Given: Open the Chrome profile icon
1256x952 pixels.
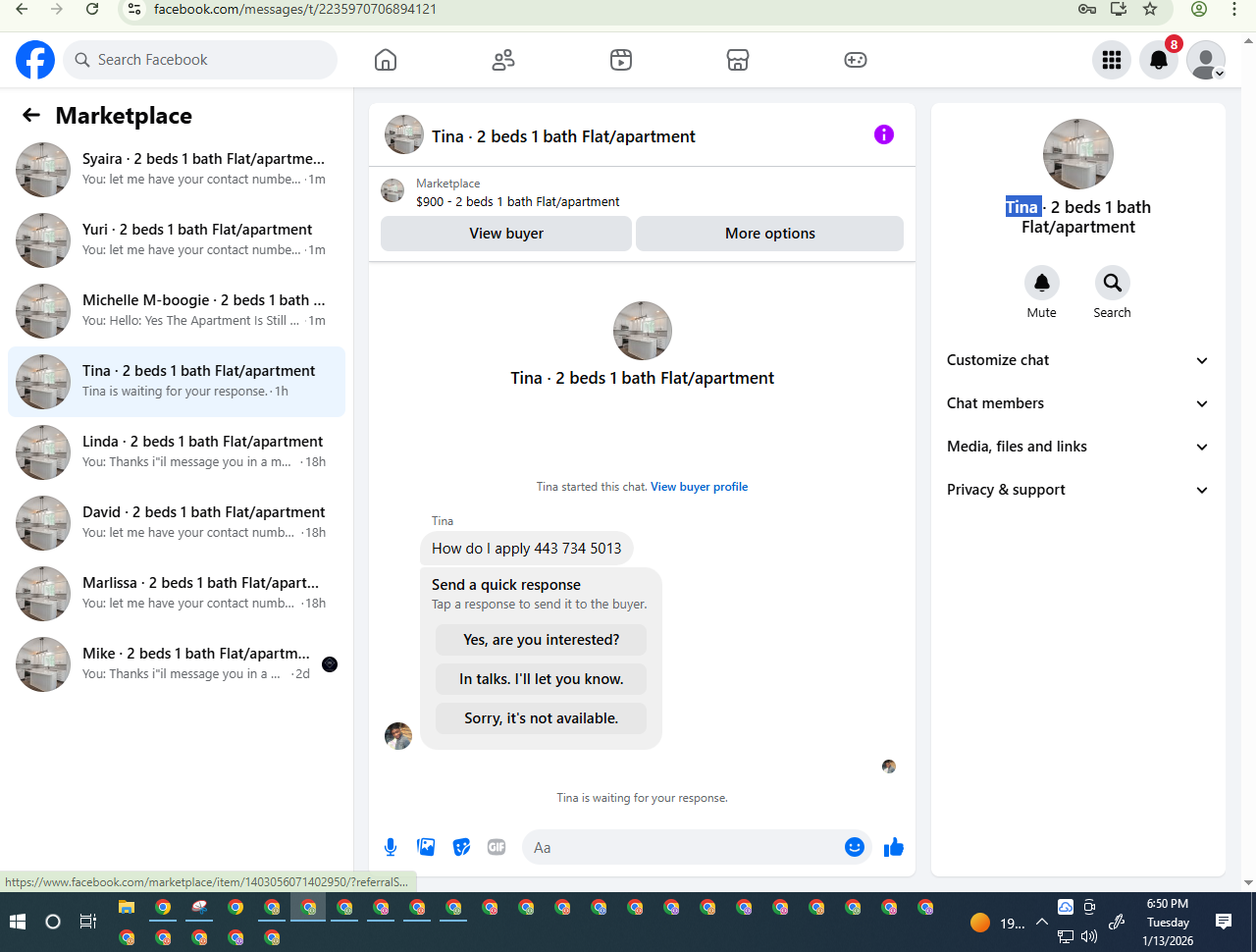Looking at the screenshot, I should [1199, 9].
